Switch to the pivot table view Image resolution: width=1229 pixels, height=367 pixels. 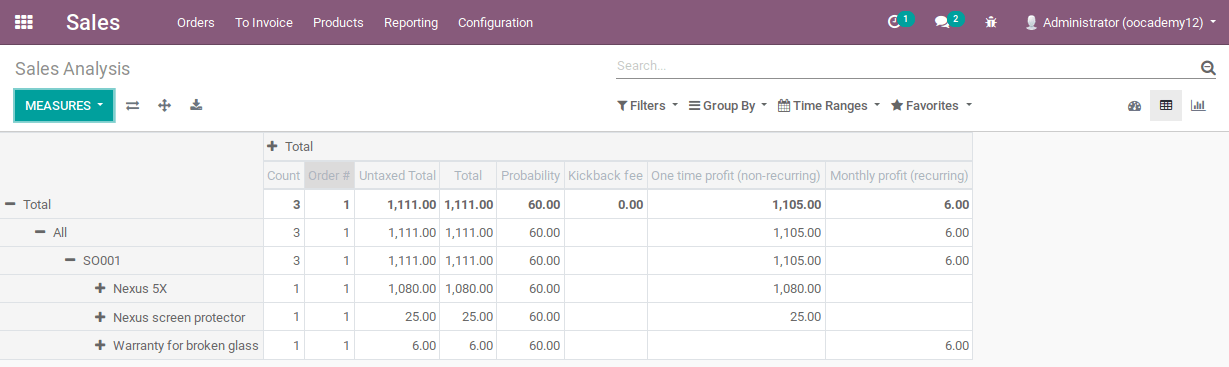1166,105
